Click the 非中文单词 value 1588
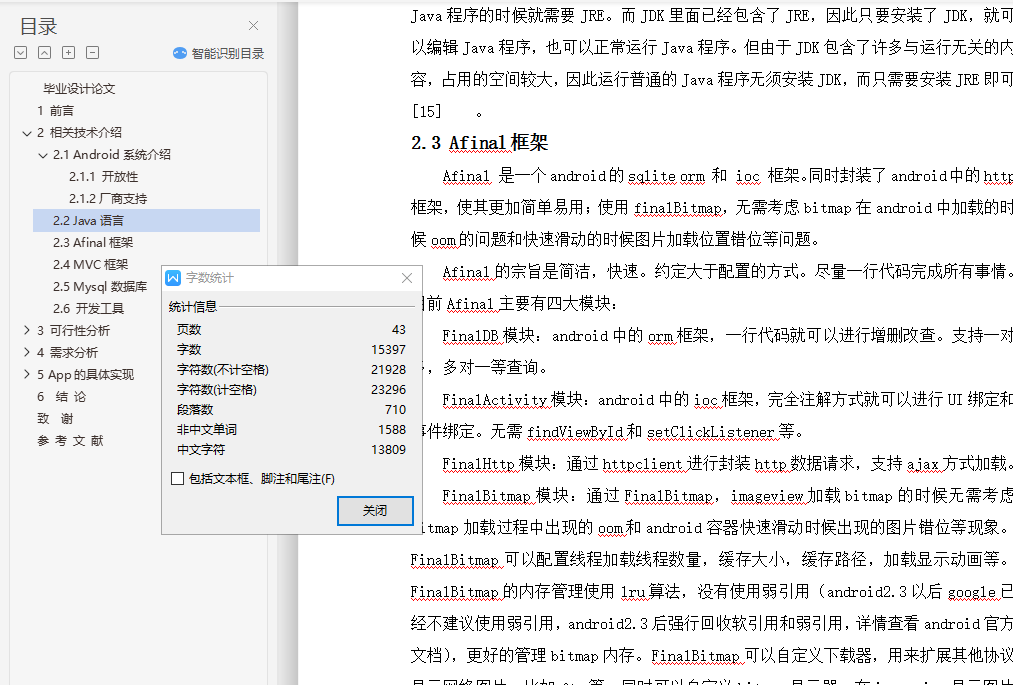 (x=392, y=430)
